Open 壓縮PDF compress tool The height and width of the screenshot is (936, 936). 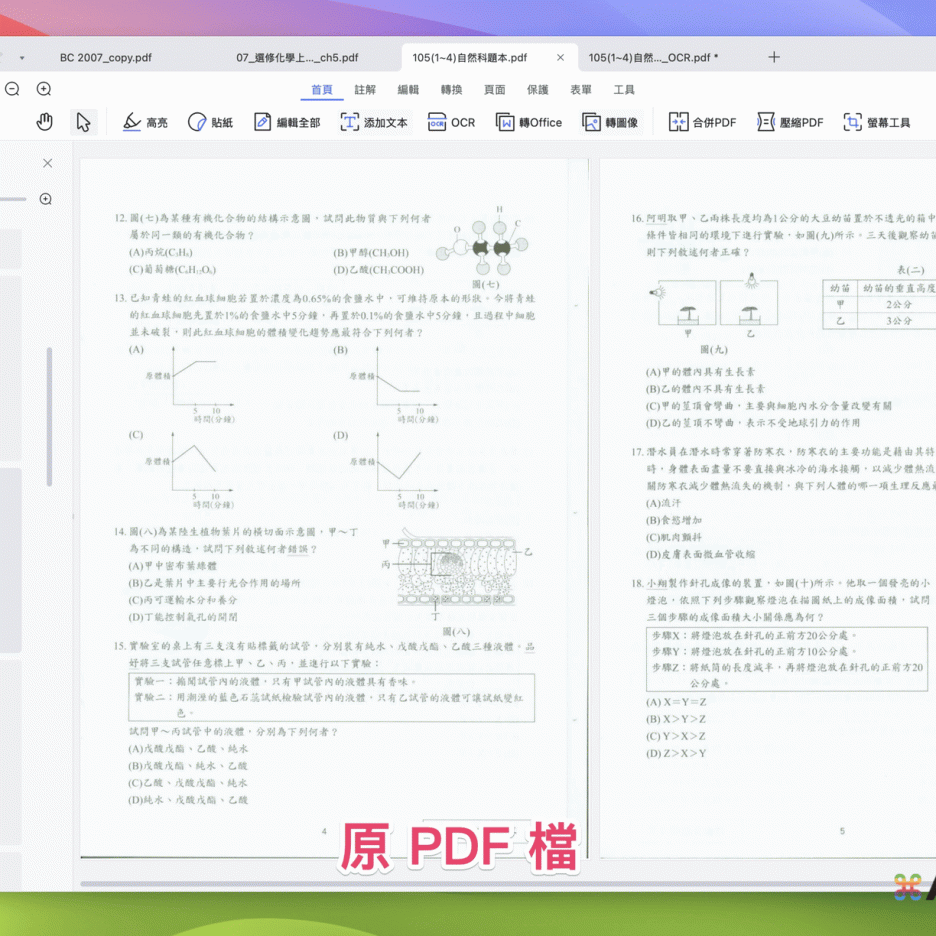(x=790, y=122)
